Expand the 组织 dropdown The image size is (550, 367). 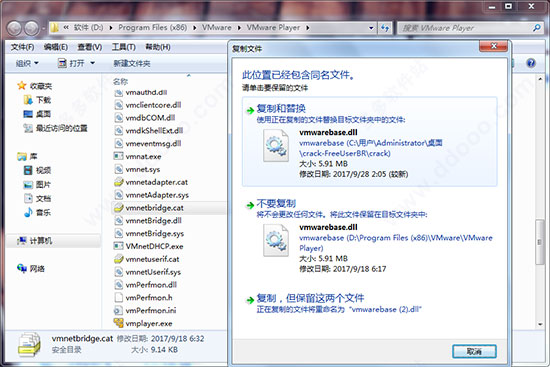coord(27,64)
